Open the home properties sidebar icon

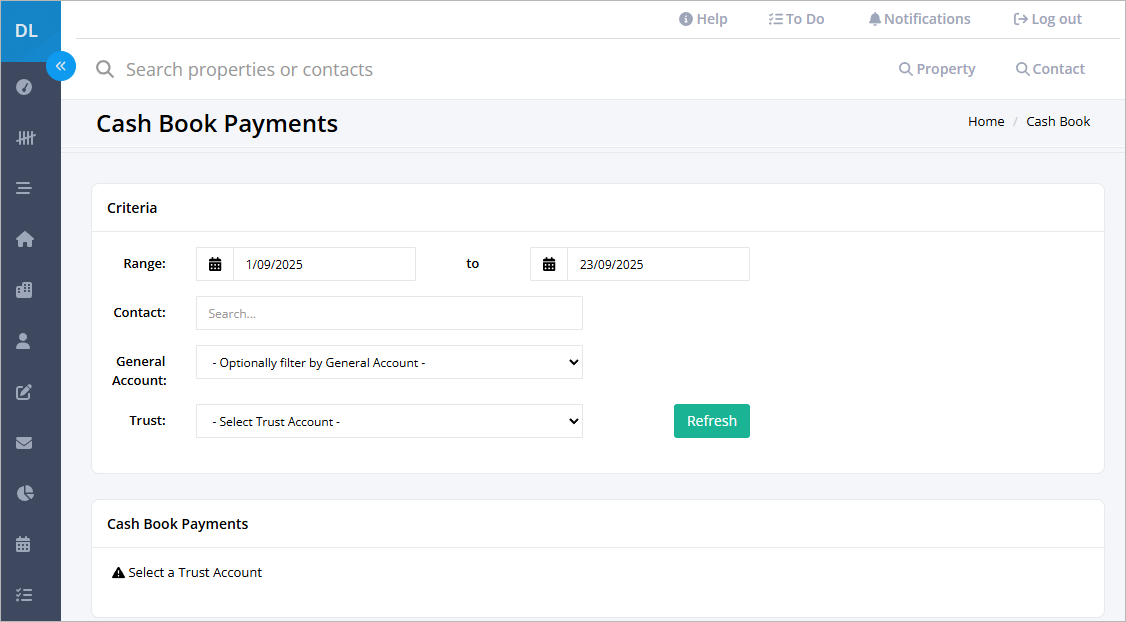(x=24, y=239)
